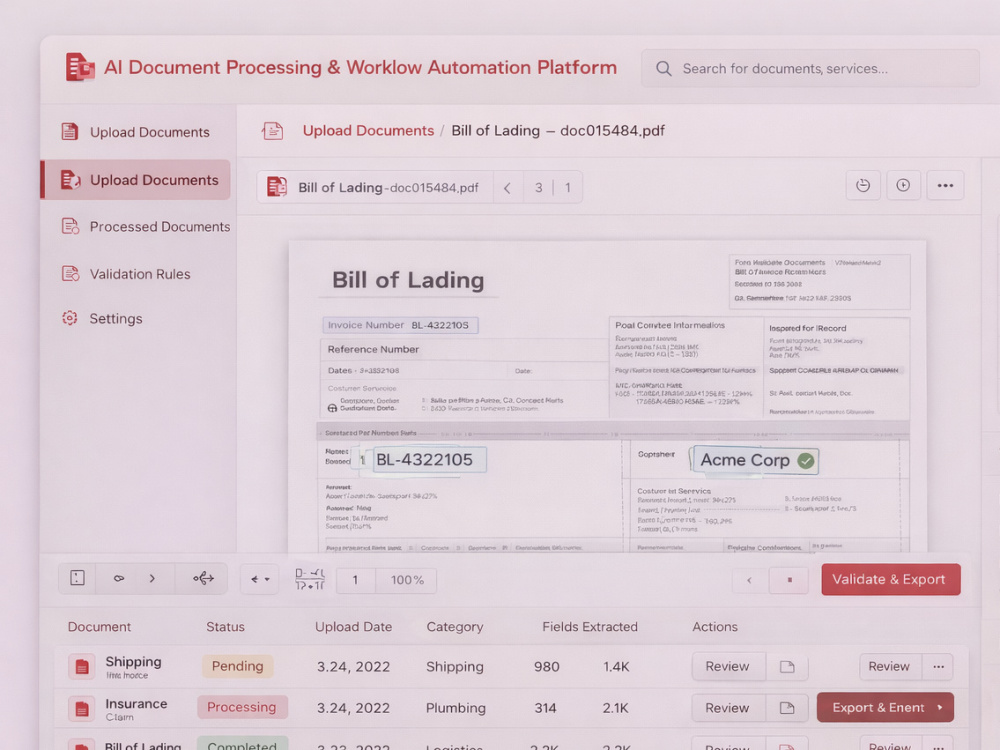The width and height of the screenshot is (1000, 750).
Task: Click the Settings gear icon
Action: pyautogui.click(x=70, y=318)
